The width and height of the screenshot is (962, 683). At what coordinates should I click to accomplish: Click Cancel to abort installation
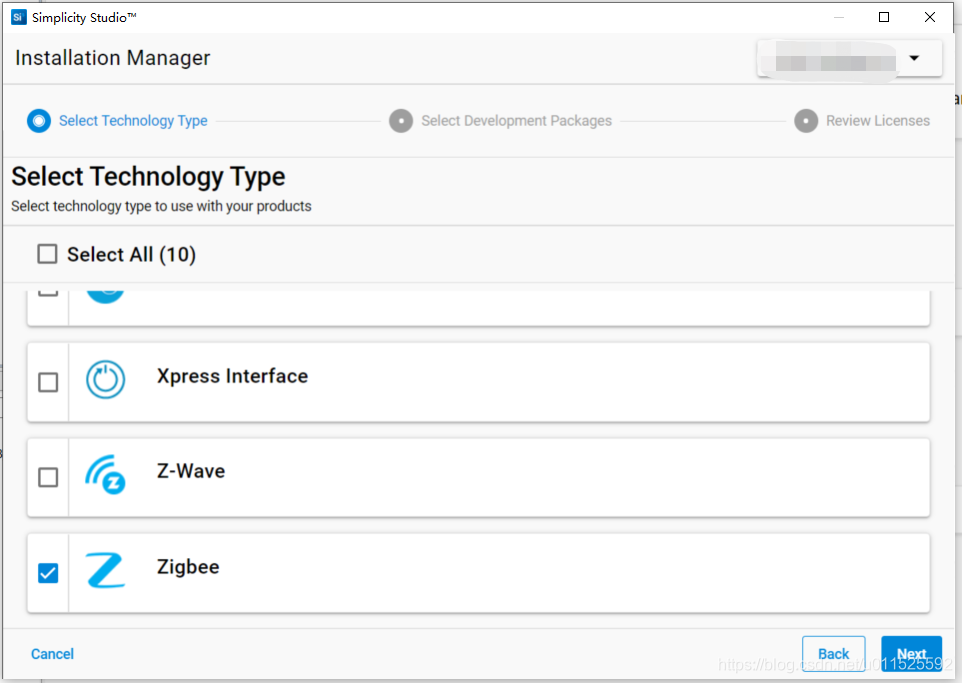(52, 653)
